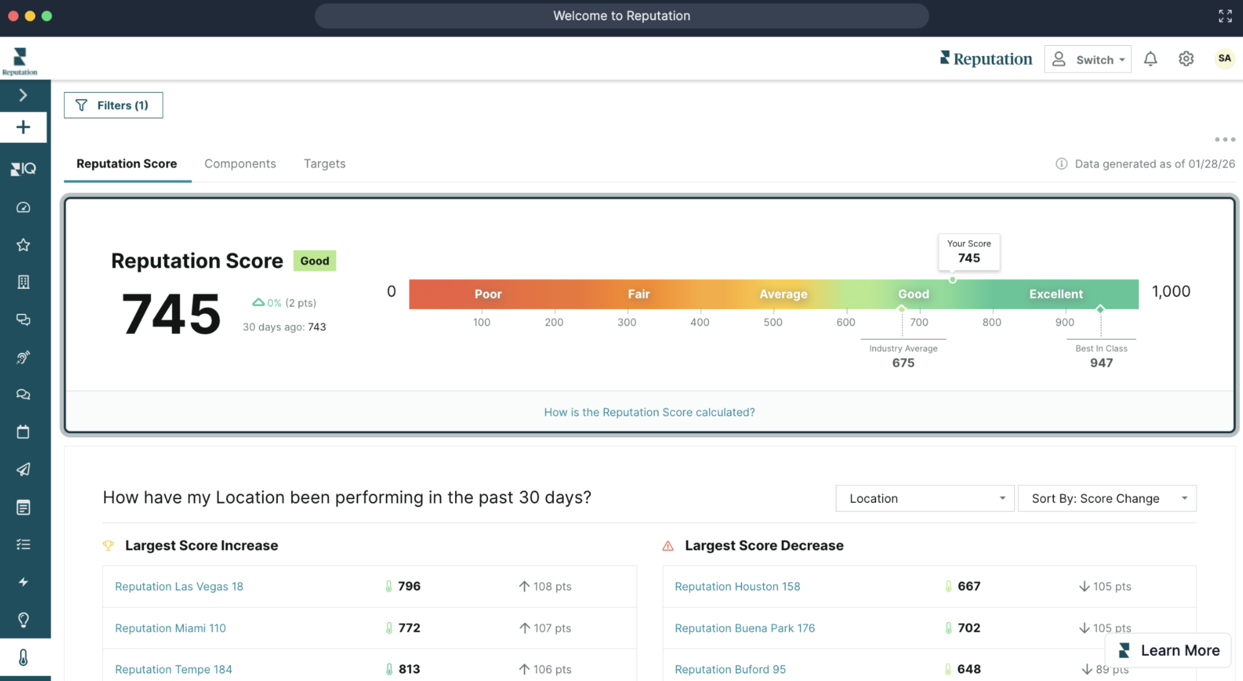Open the chat bubbles inbox sidebar icon
The height and width of the screenshot is (681, 1243).
(x=23, y=320)
